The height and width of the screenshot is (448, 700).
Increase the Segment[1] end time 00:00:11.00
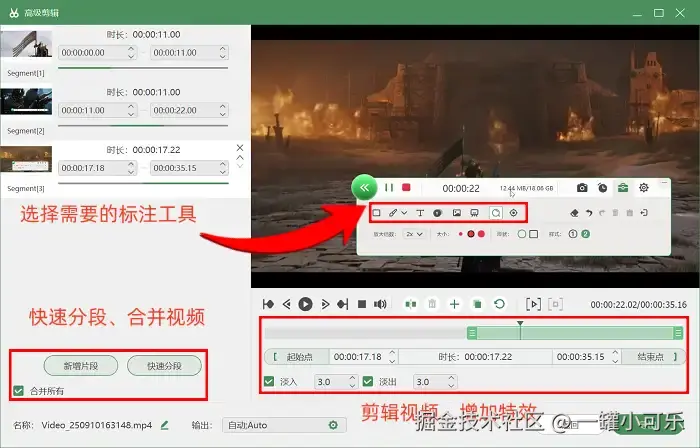pyautogui.click(x=222, y=49)
